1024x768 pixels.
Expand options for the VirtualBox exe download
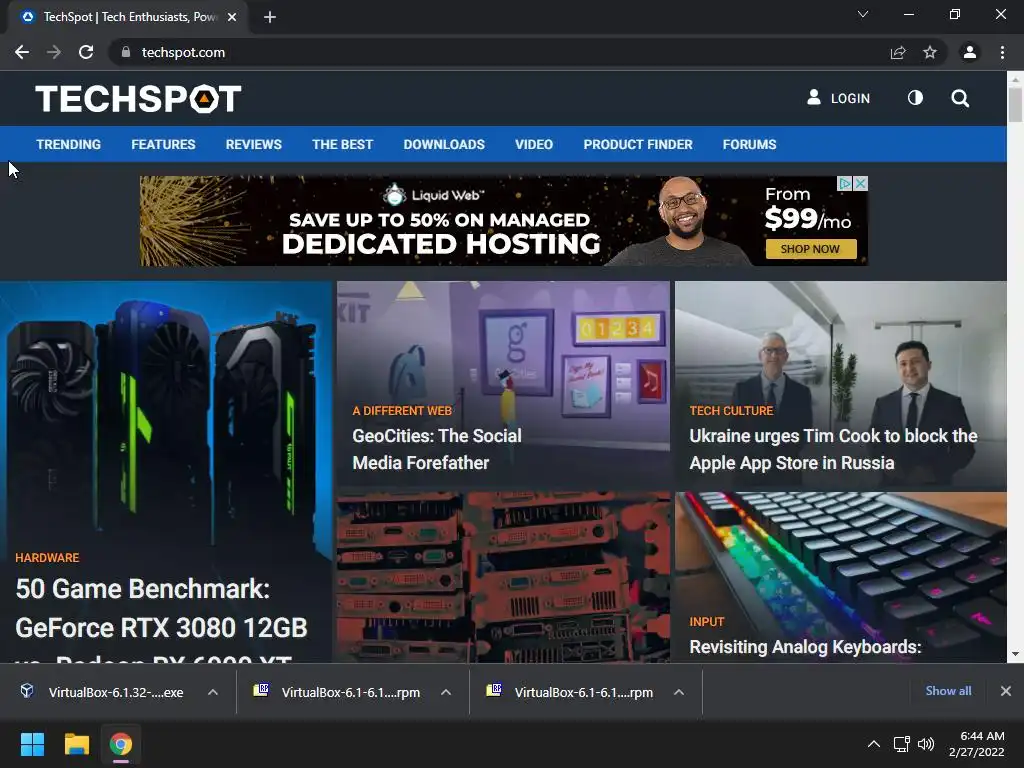pos(213,692)
